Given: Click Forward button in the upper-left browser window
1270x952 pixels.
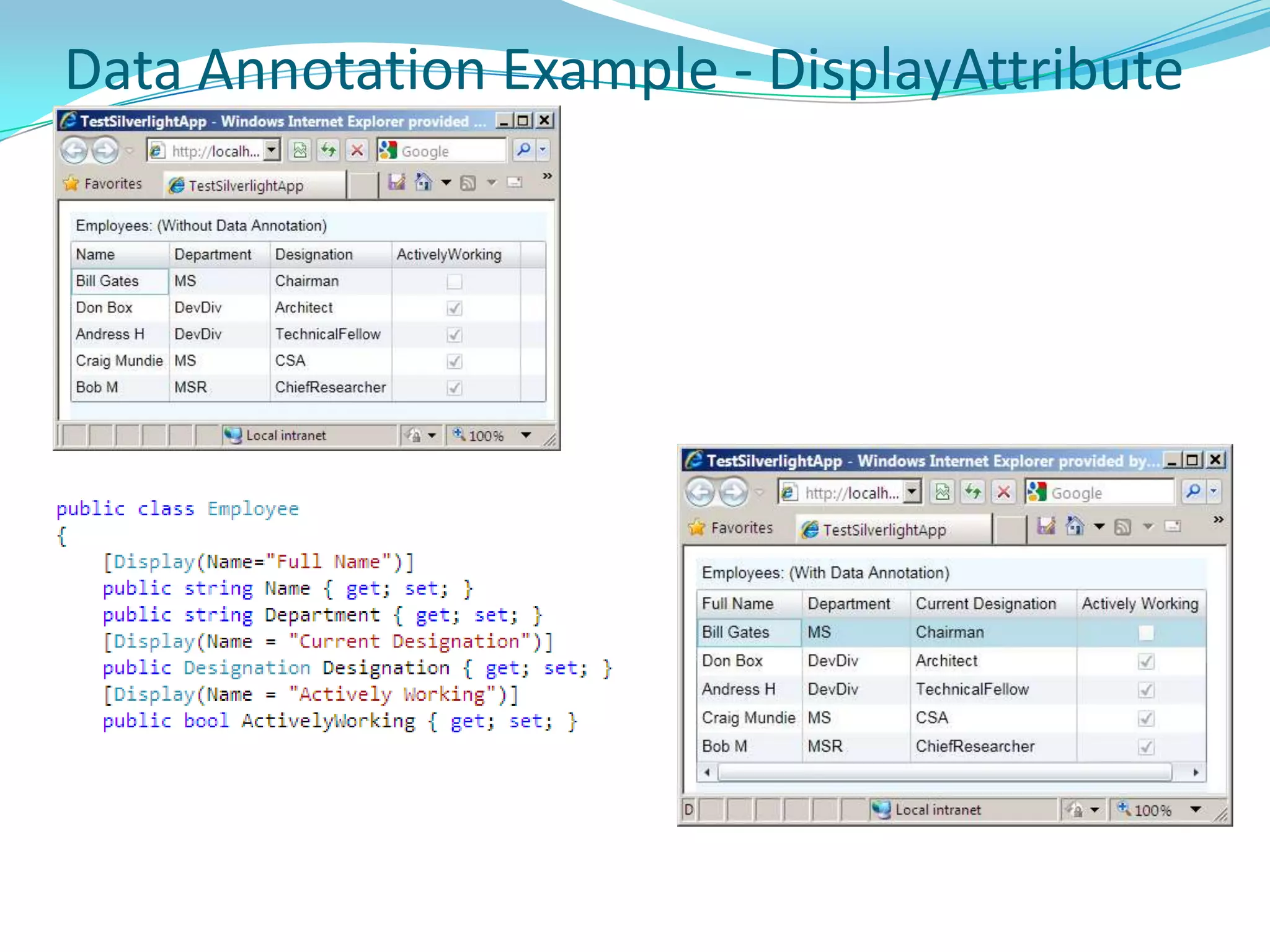Looking at the screenshot, I should pyautogui.click(x=106, y=151).
